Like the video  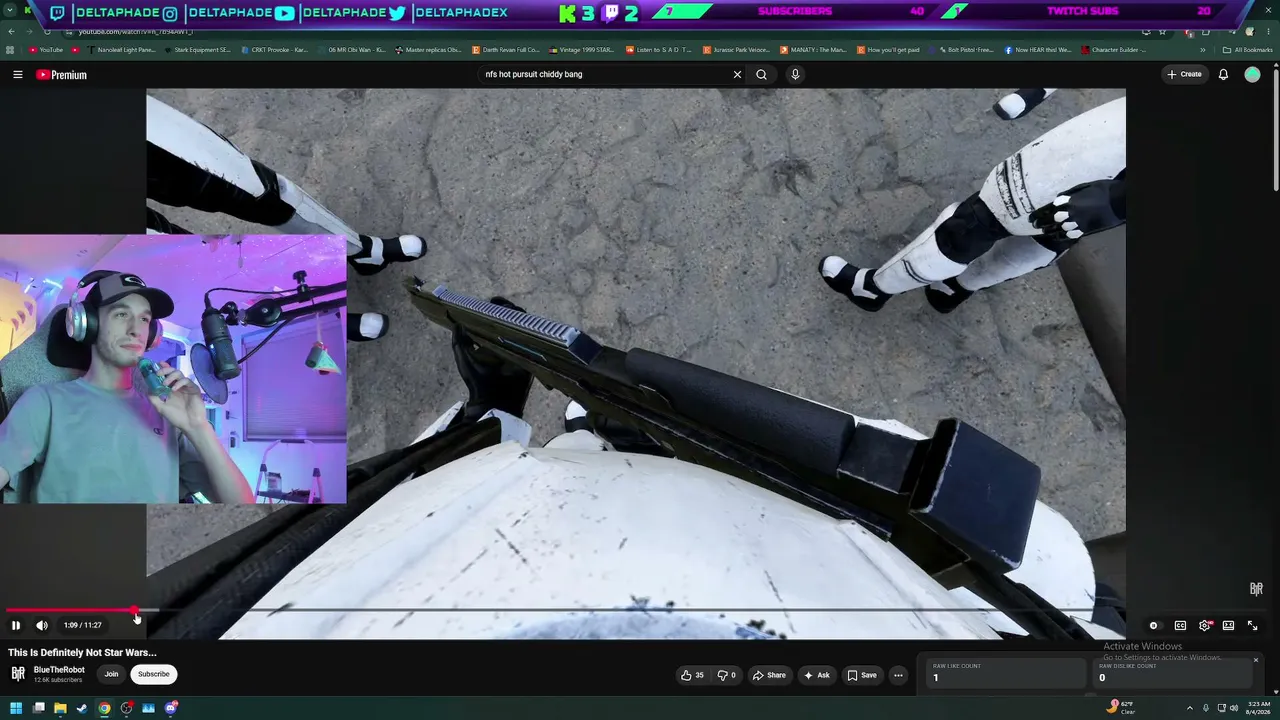coord(692,675)
